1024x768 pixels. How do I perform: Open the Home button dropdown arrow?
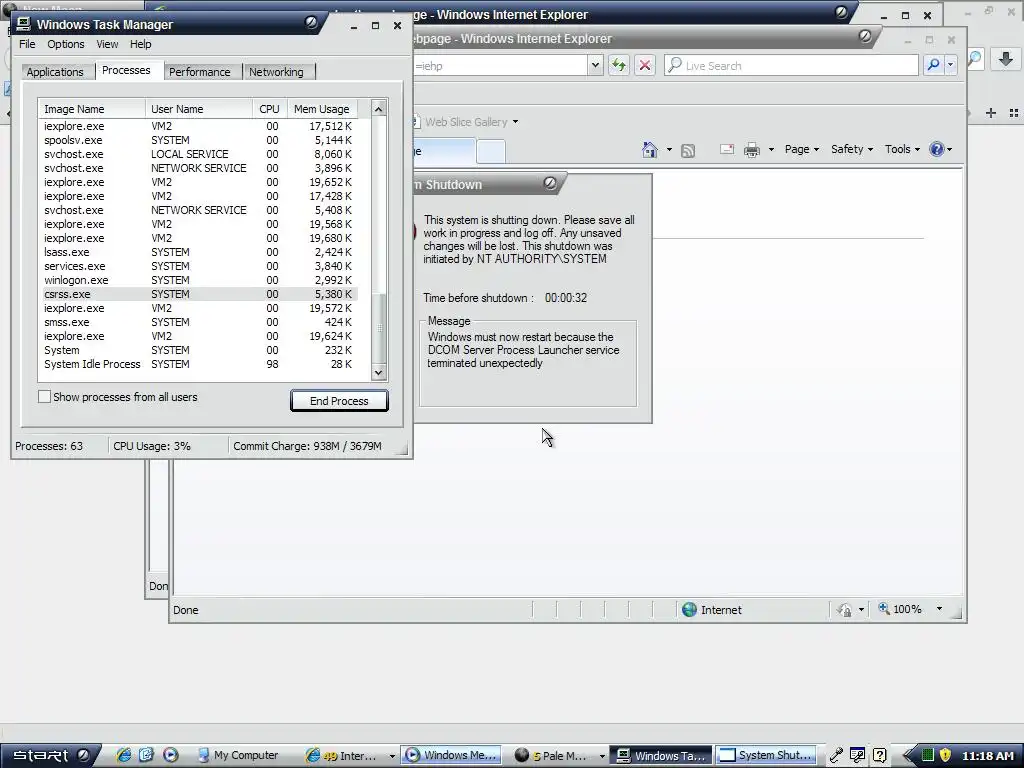[669, 150]
